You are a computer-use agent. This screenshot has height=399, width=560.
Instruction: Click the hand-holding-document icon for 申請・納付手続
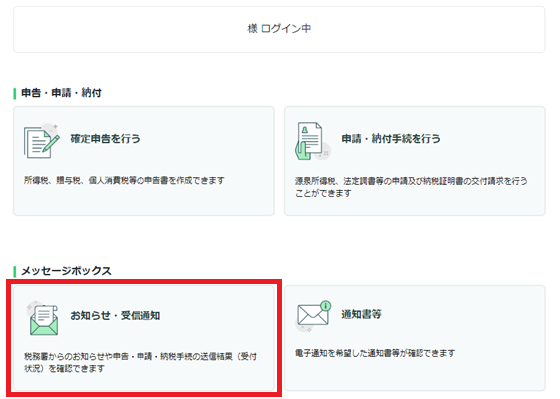312,141
